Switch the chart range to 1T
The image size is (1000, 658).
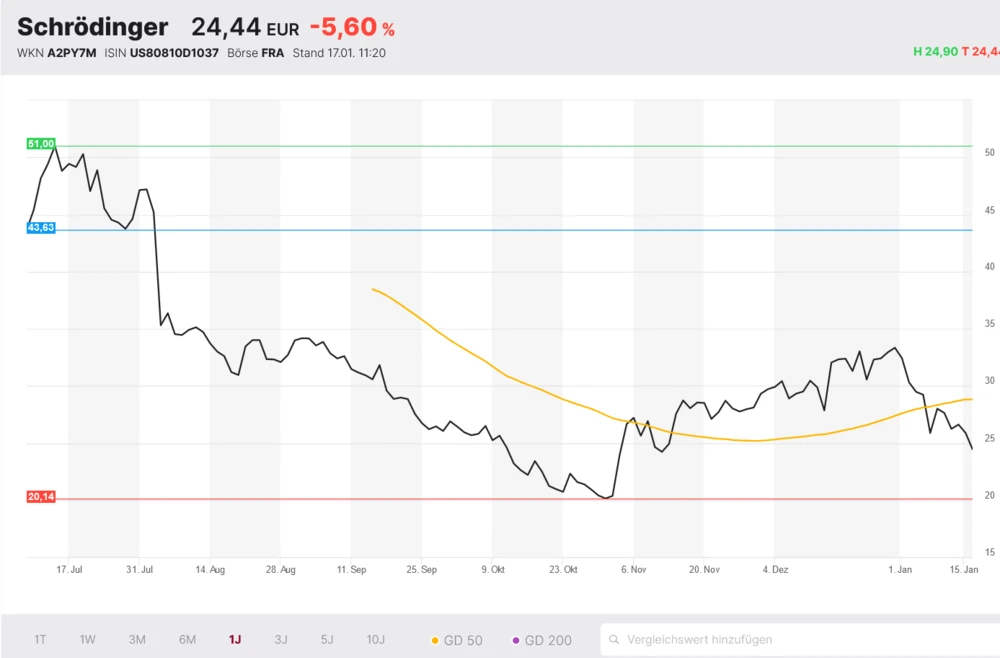(40, 639)
